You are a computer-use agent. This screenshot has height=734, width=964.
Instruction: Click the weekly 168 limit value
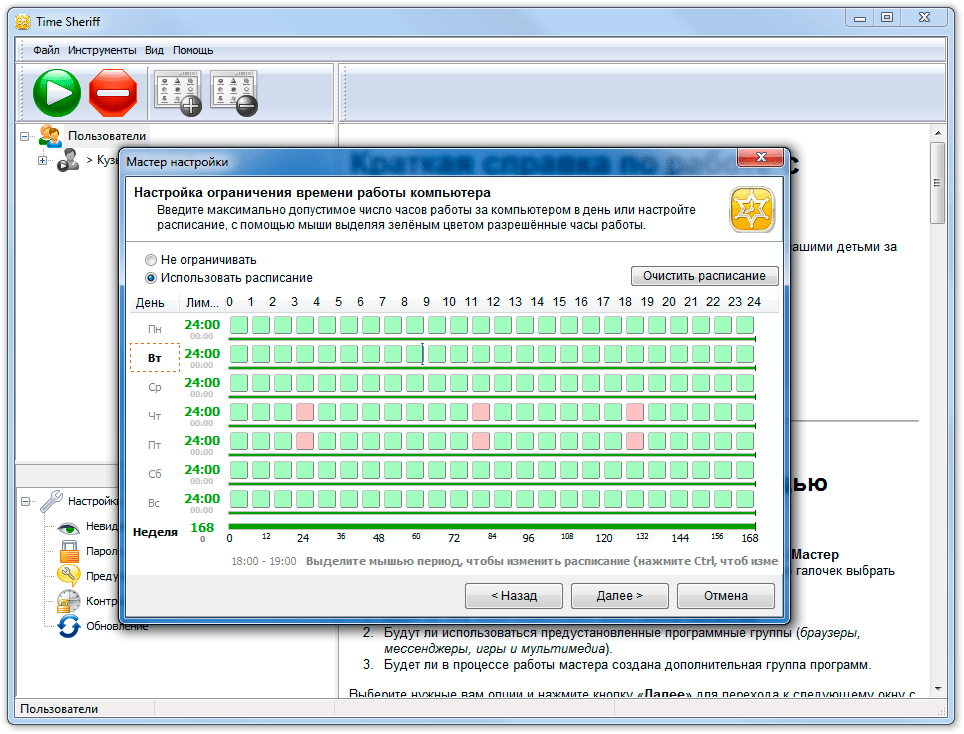[202, 527]
